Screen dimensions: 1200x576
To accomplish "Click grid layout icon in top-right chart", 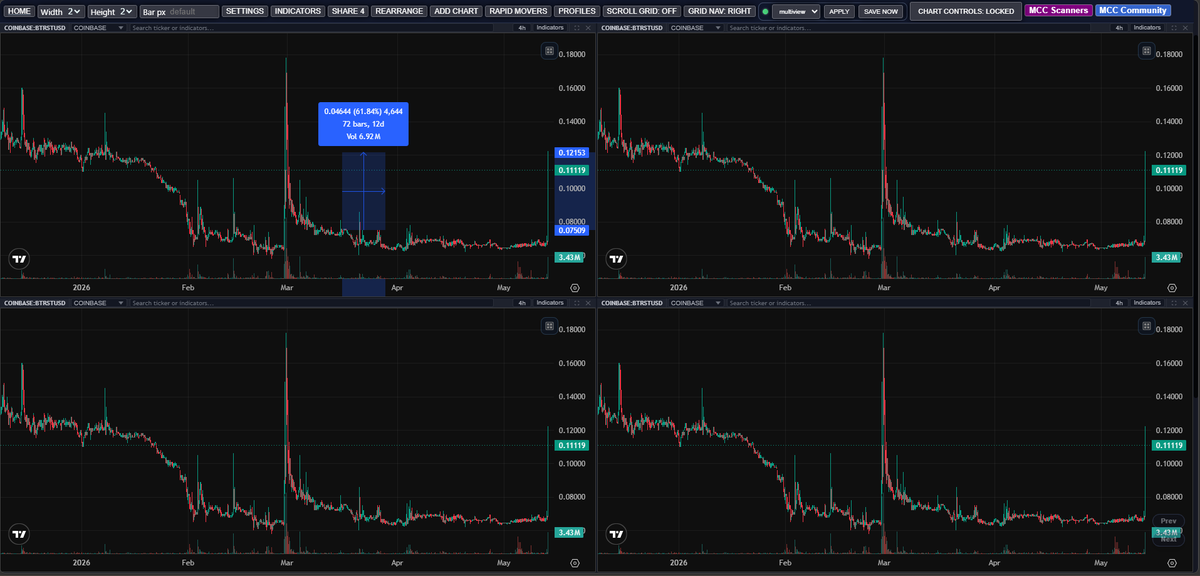I will click(x=1145, y=51).
